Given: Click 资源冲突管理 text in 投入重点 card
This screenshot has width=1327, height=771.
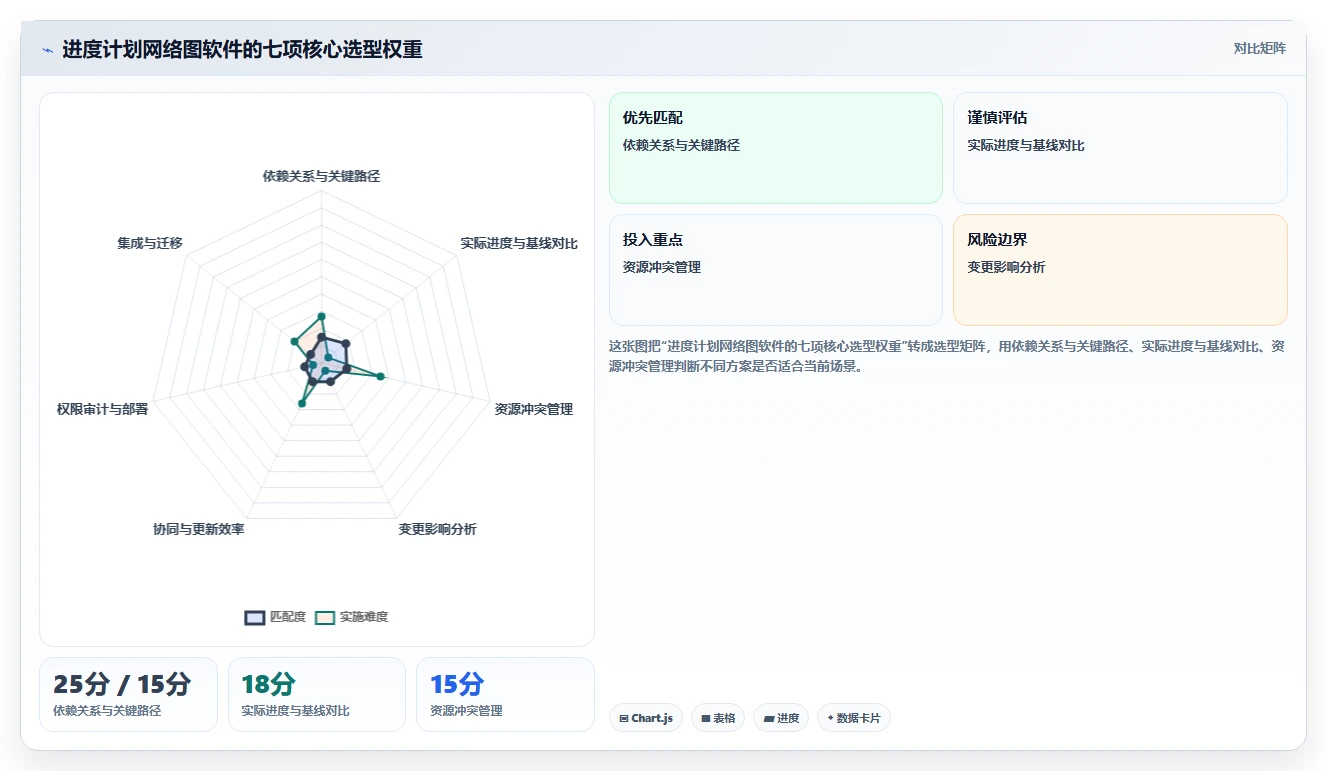Looking at the screenshot, I should [x=662, y=267].
